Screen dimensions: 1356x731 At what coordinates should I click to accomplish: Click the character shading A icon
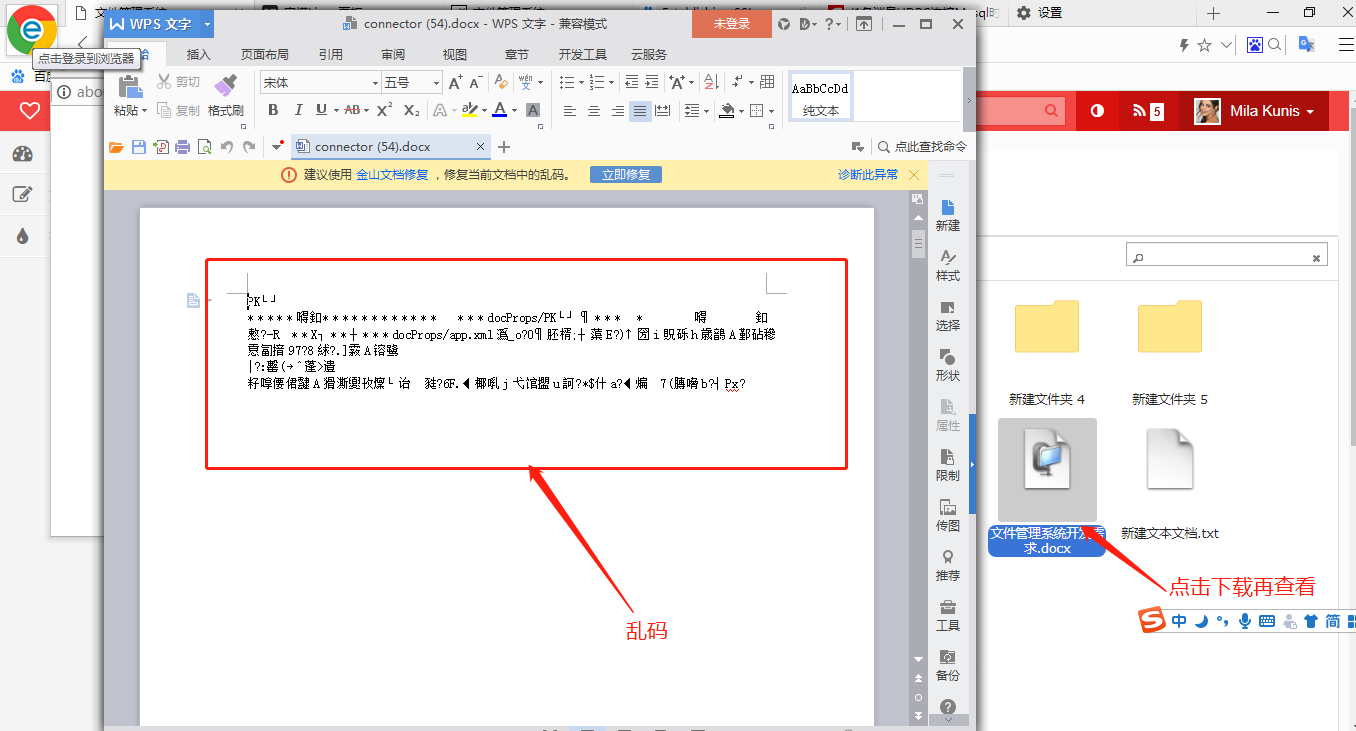(x=533, y=110)
